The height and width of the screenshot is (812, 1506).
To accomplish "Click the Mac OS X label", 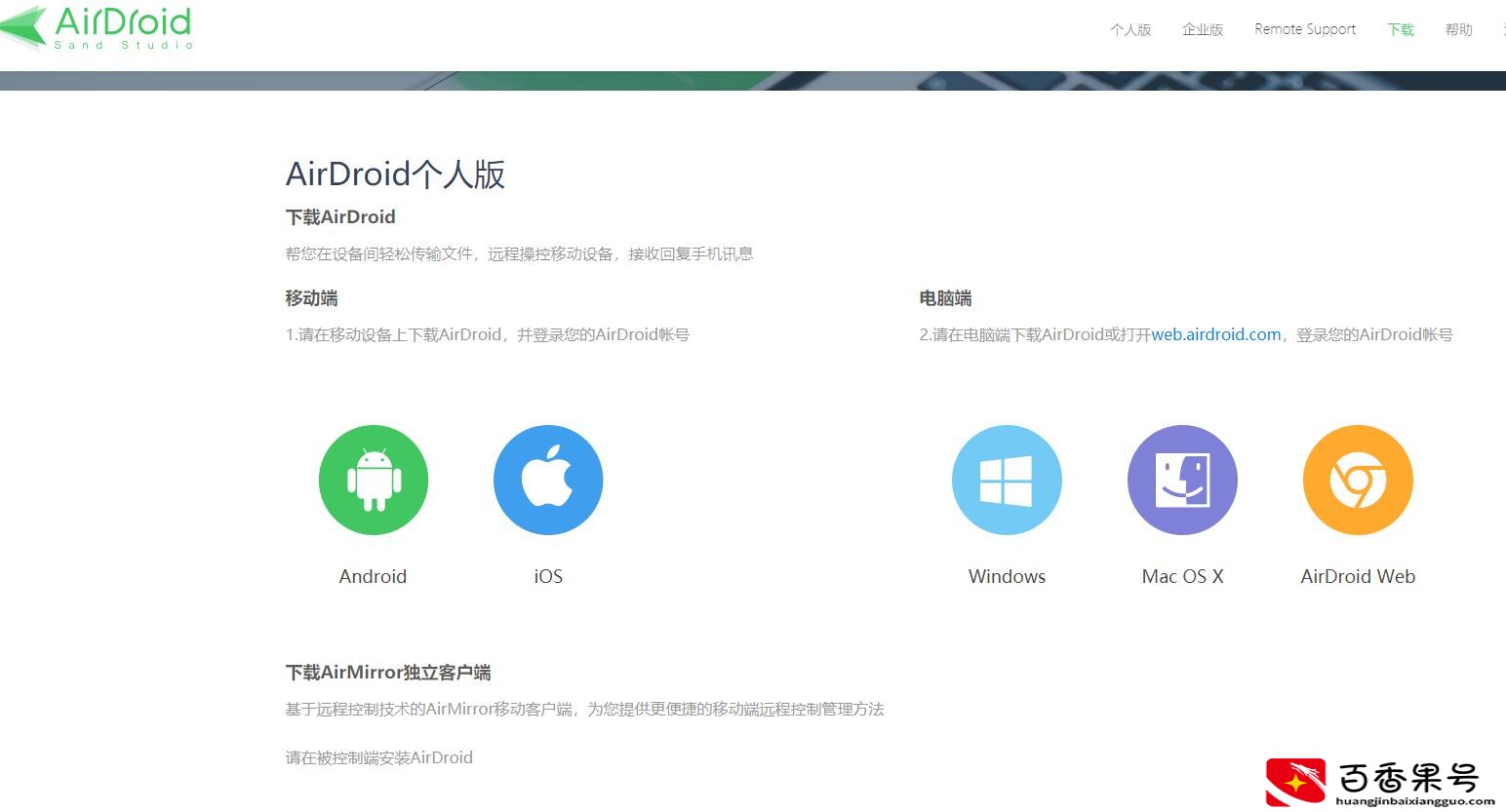I will click(x=1182, y=576).
